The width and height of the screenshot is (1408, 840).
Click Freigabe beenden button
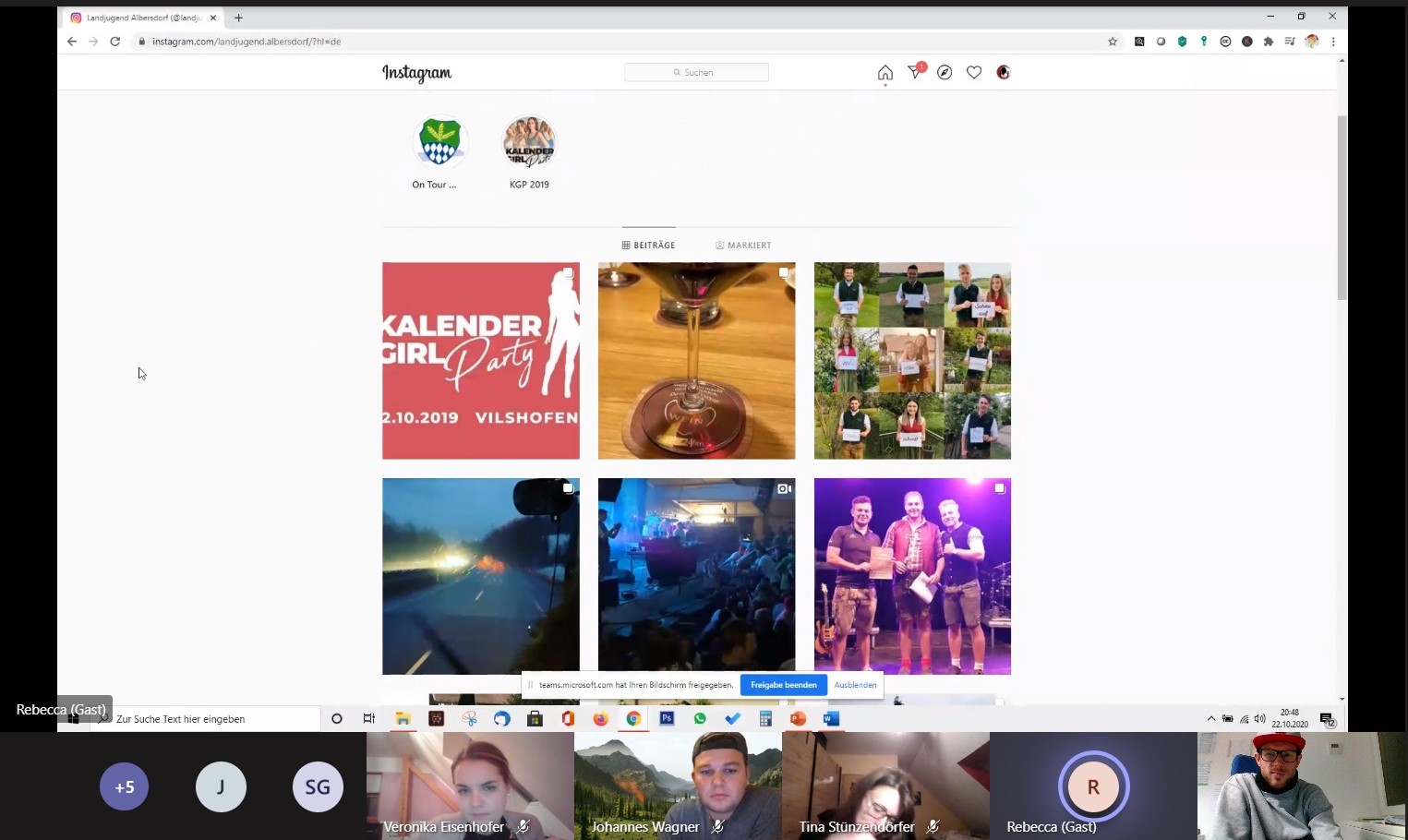[783, 685]
